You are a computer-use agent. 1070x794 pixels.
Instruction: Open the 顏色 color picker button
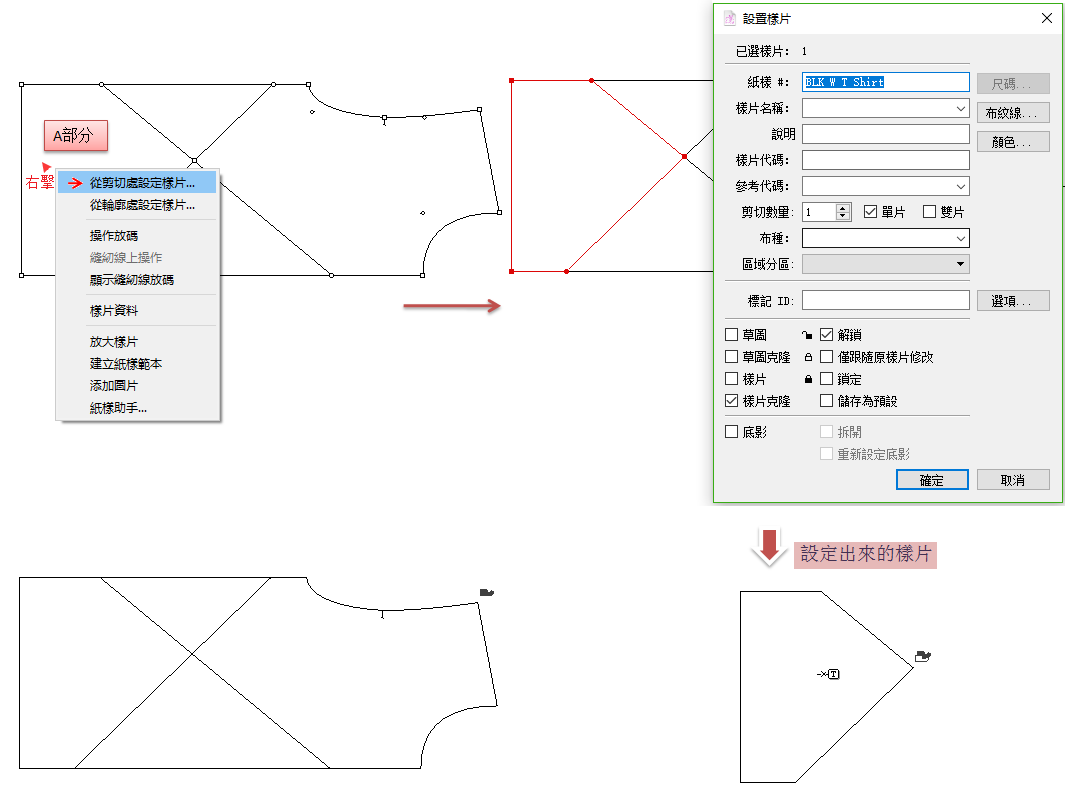[1013, 142]
